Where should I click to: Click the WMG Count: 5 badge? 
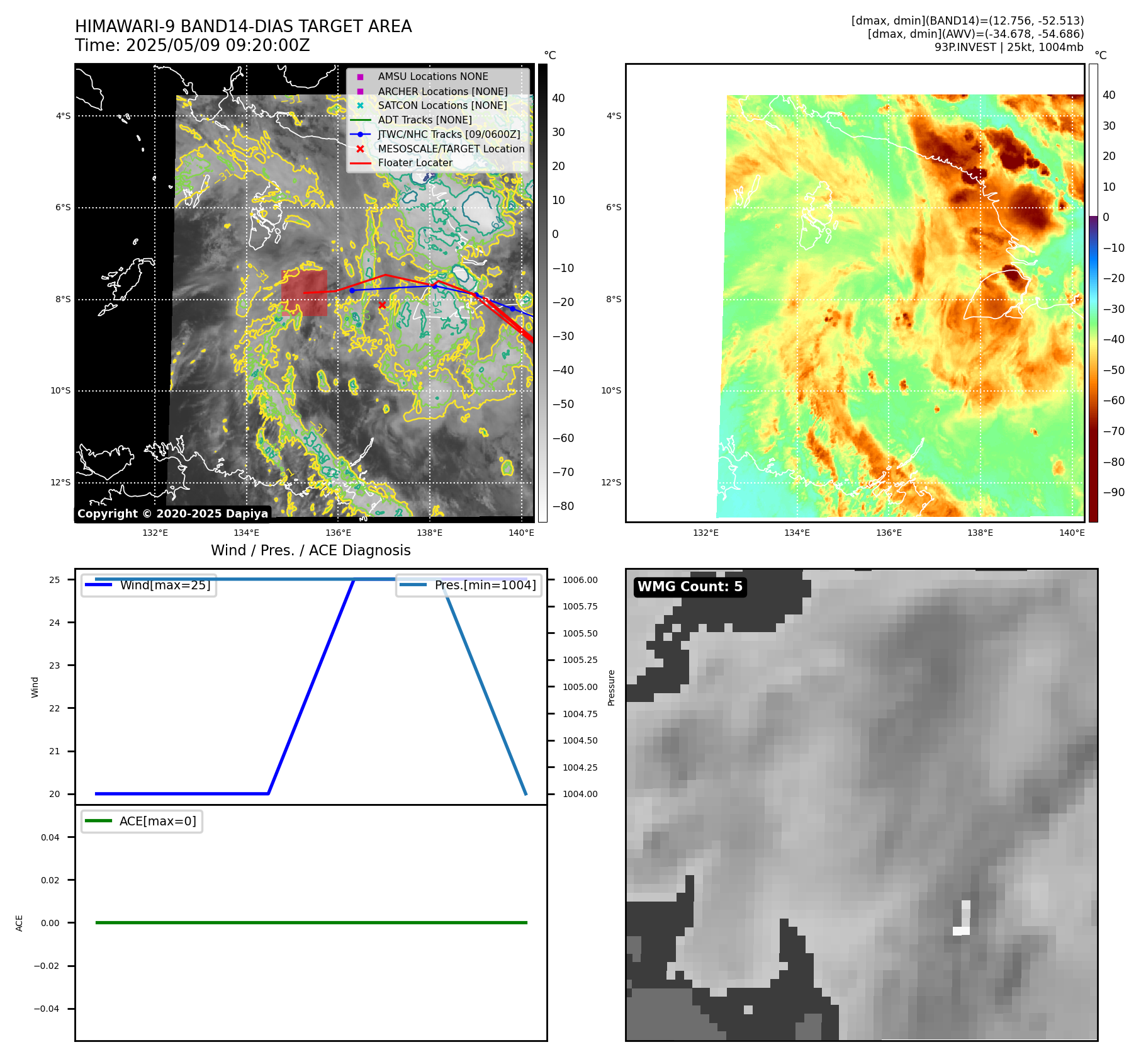click(690, 587)
